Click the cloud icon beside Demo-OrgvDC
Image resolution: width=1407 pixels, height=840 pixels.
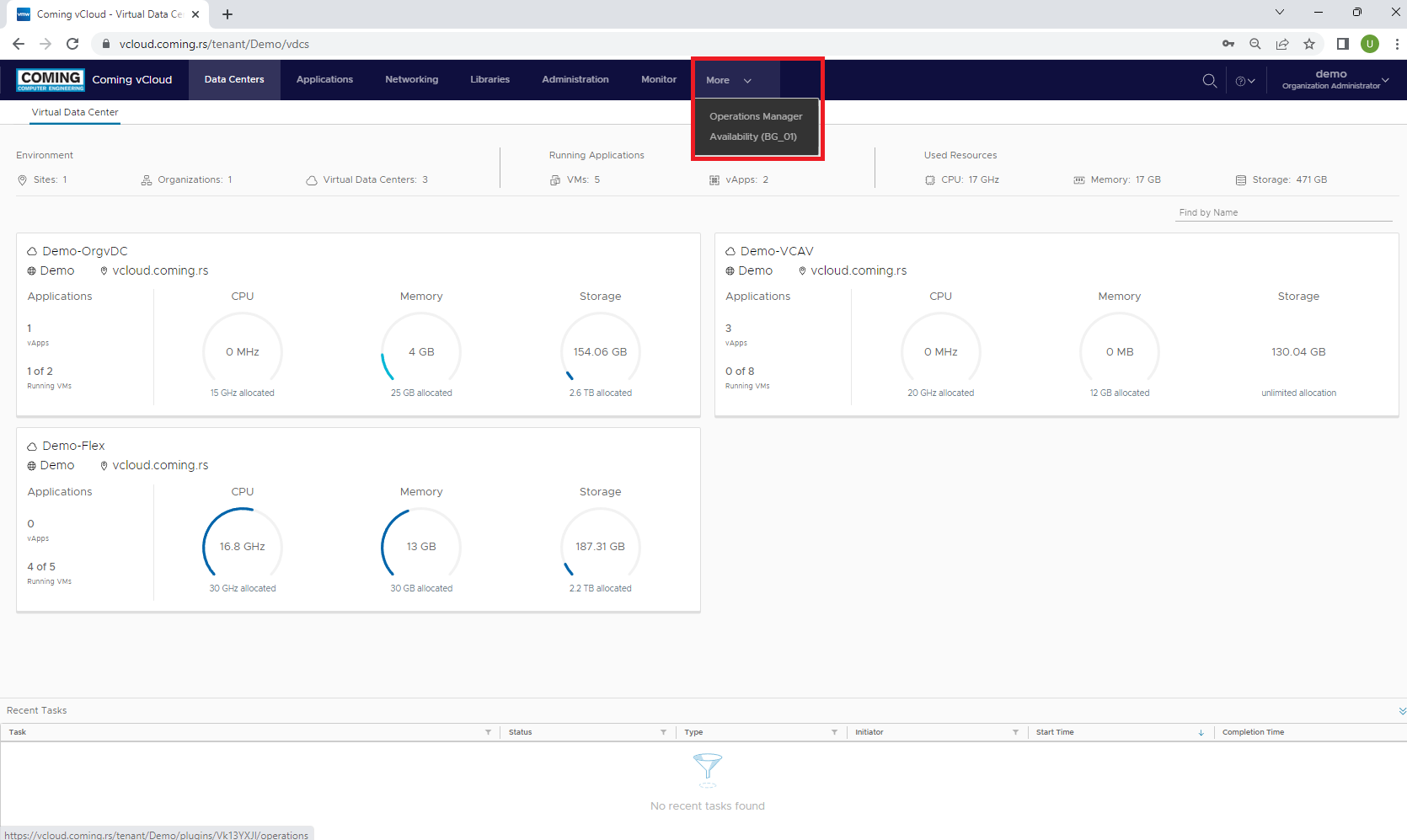(x=31, y=250)
